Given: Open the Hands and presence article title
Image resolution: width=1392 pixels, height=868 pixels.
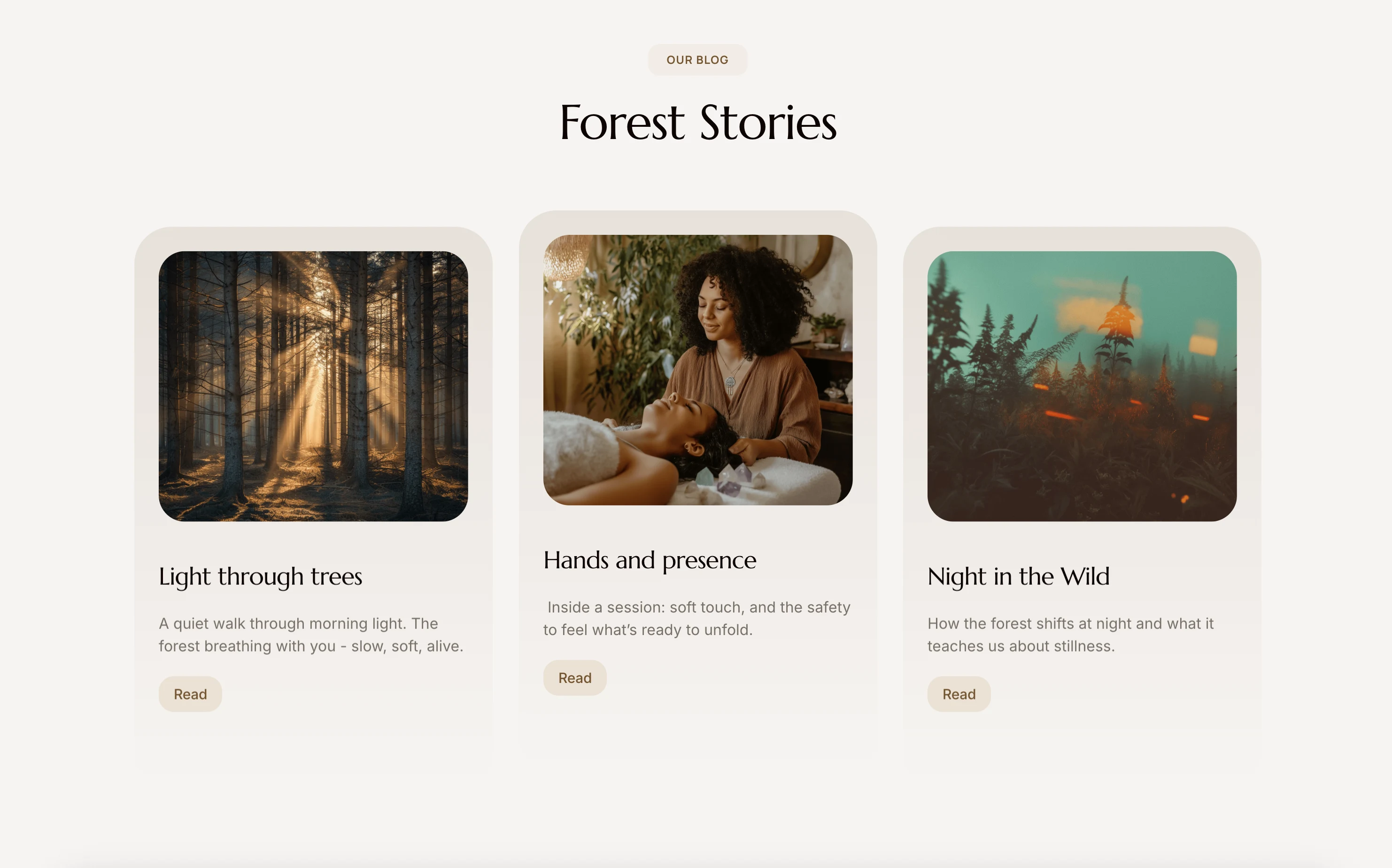Looking at the screenshot, I should click(650, 560).
